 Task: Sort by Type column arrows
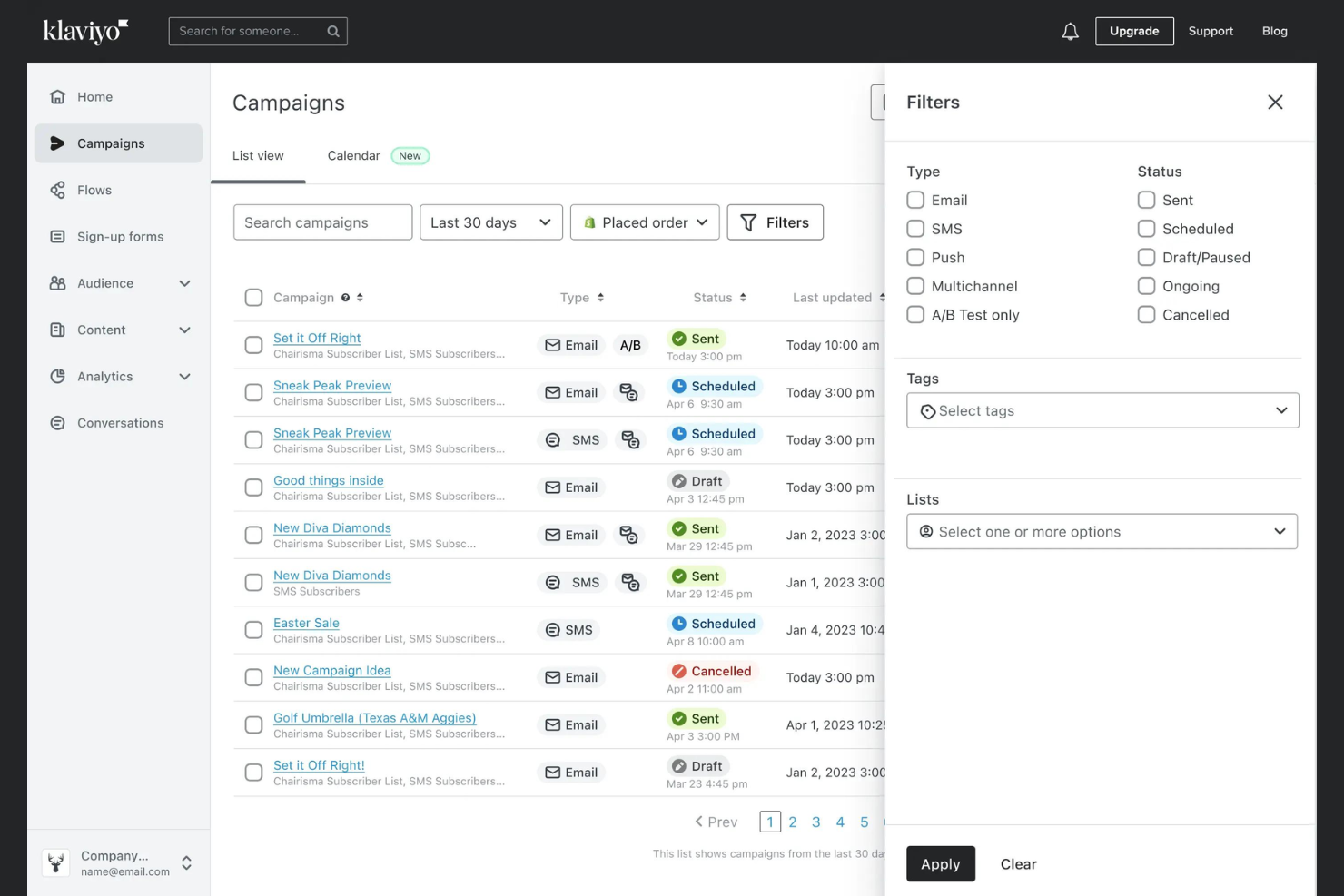[x=600, y=298]
